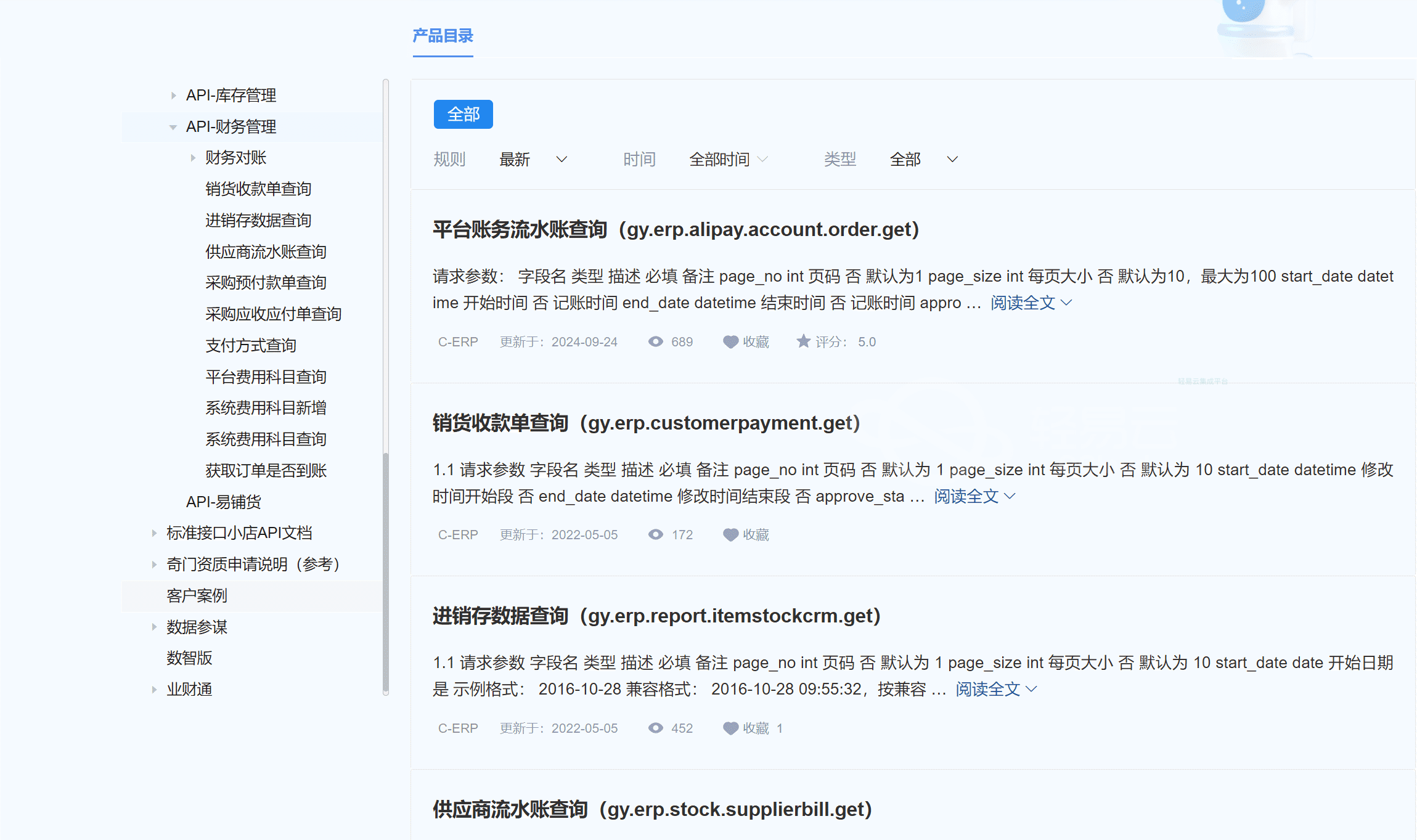Open 采购应收应付单查询 in the sidebar
This screenshot has width=1417, height=840.
(x=273, y=314)
